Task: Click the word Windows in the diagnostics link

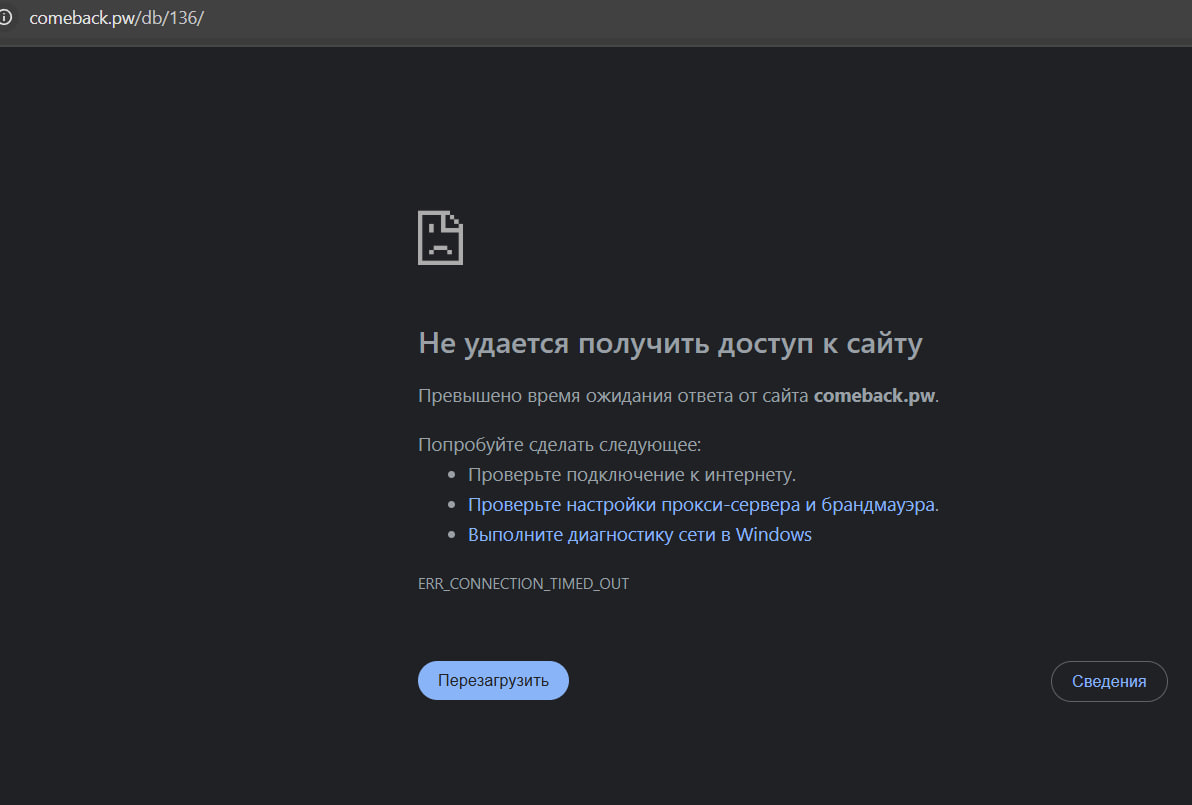Action: [x=773, y=535]
